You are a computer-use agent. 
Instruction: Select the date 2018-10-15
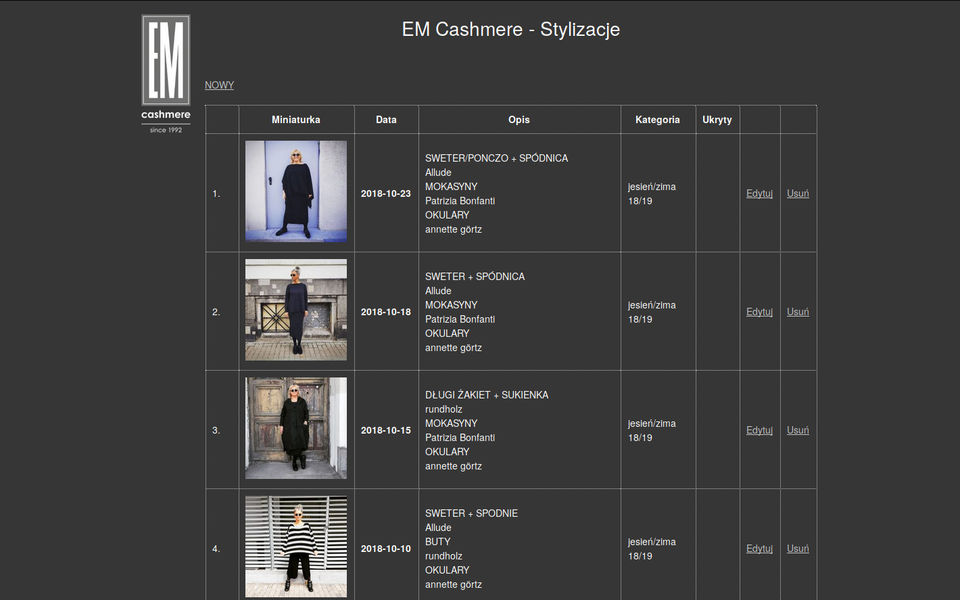[x=386, y=430]
